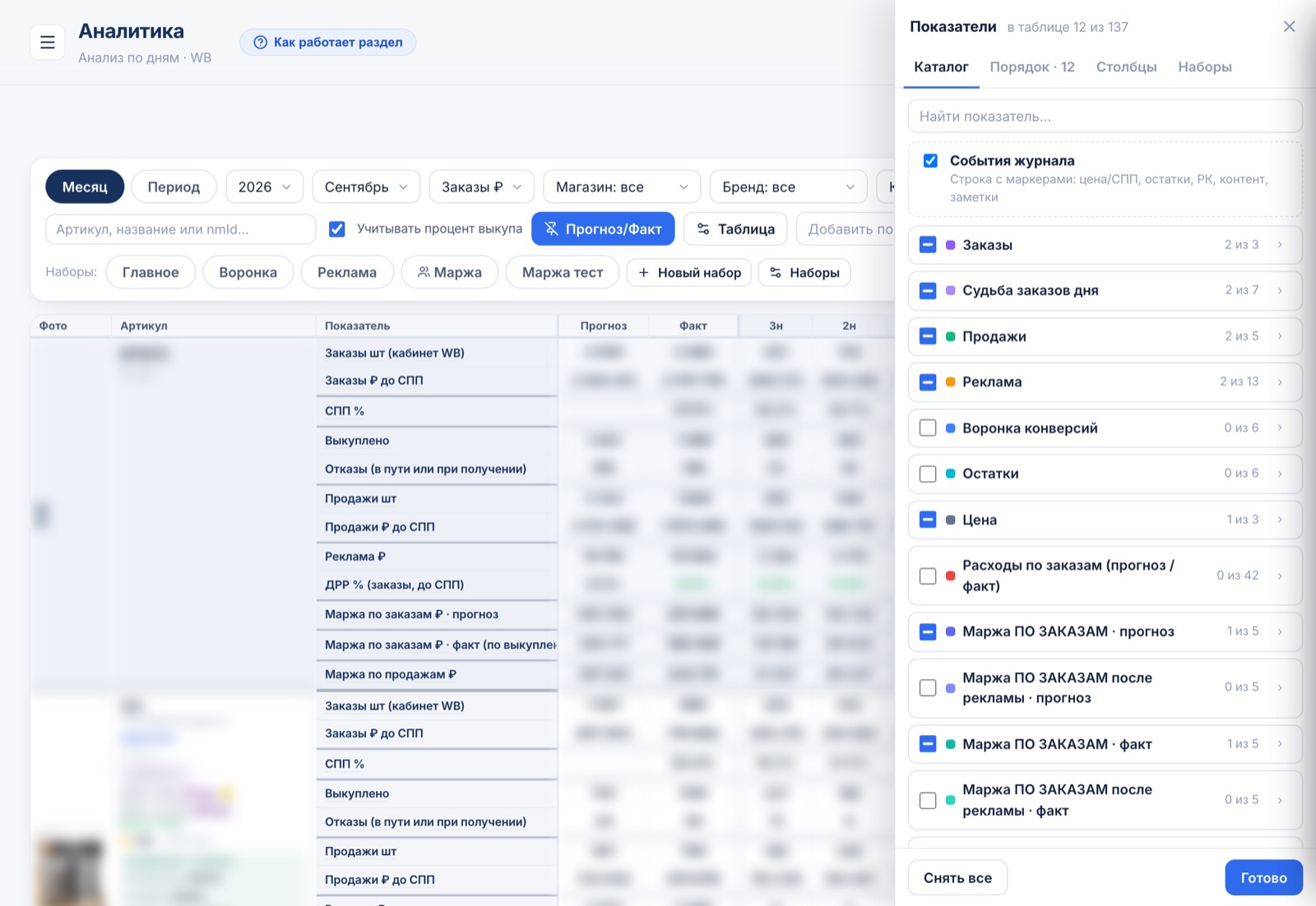Close the Показатели panel
This screenshot has width=1316, height=906.
[x=1289, y=26]
